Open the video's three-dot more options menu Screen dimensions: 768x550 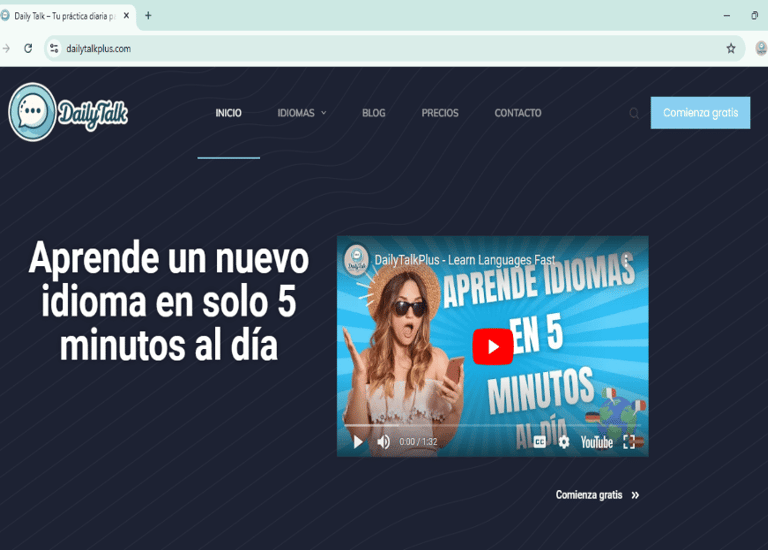click(626, 260)
